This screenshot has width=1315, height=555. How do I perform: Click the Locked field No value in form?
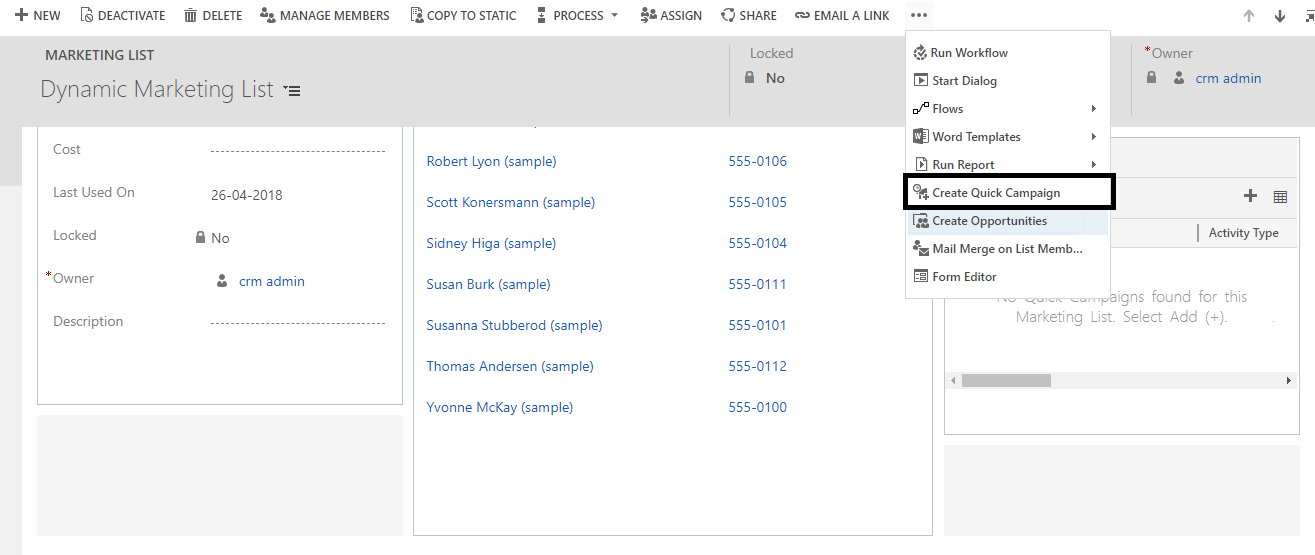point(220,238)
